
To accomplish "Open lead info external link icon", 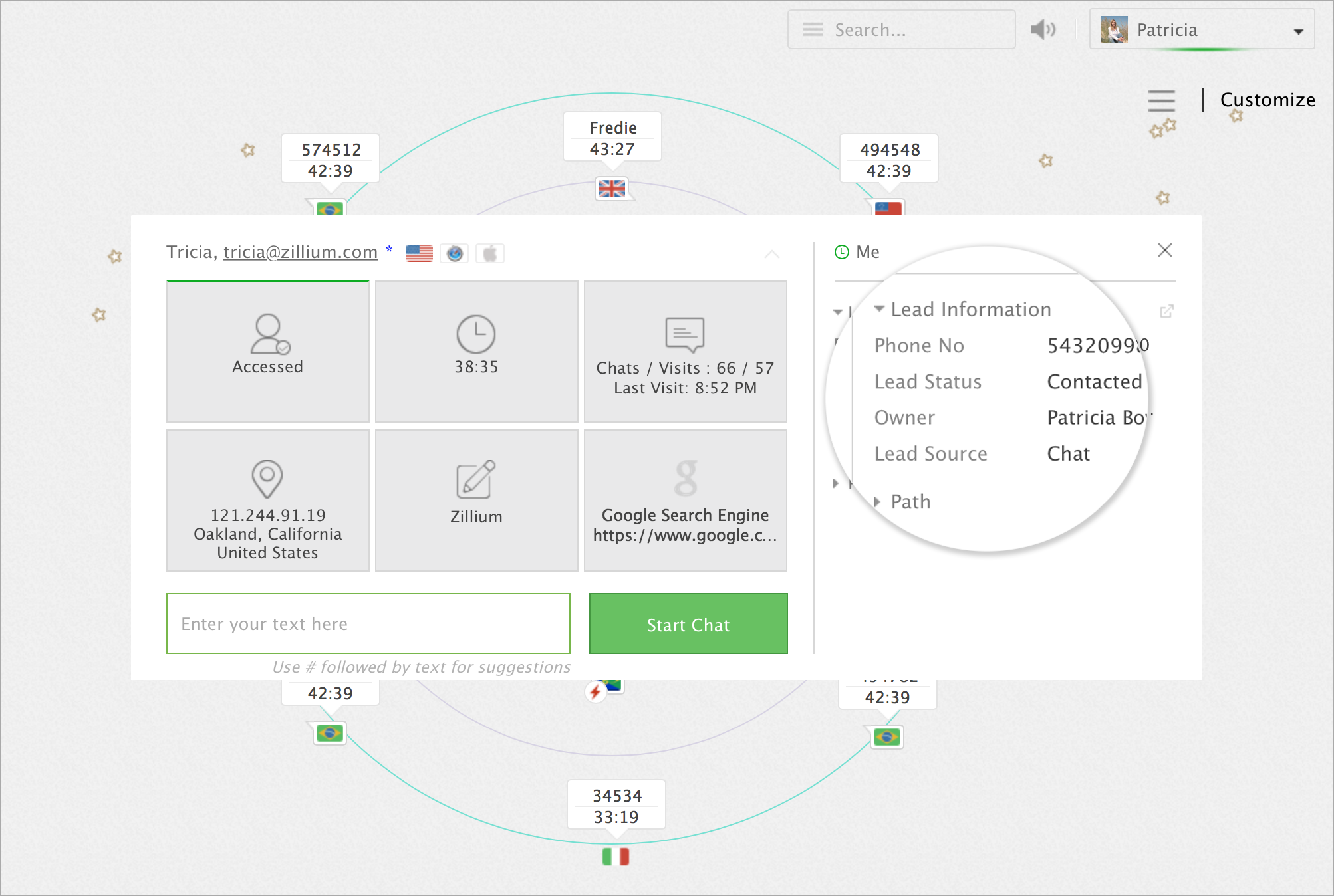I will [x=1166, y=311].
